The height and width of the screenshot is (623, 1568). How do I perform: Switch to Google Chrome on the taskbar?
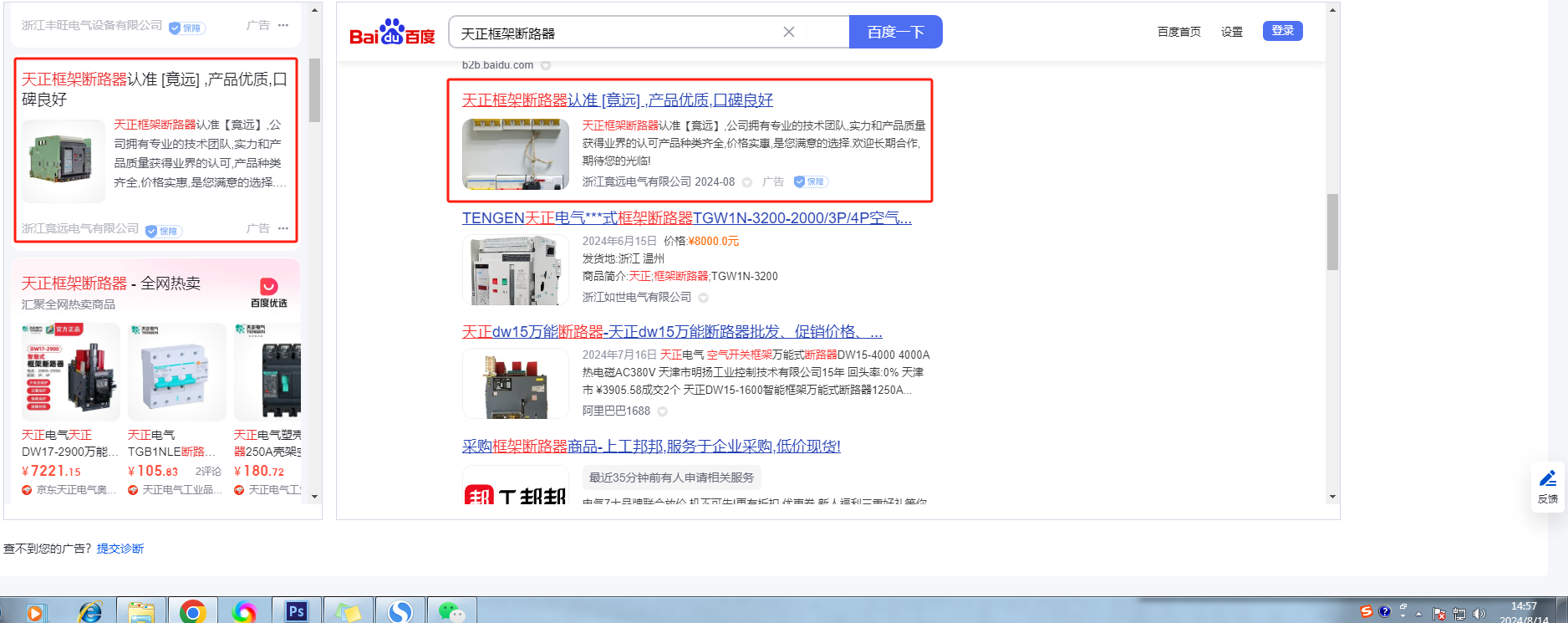(193, 612)
